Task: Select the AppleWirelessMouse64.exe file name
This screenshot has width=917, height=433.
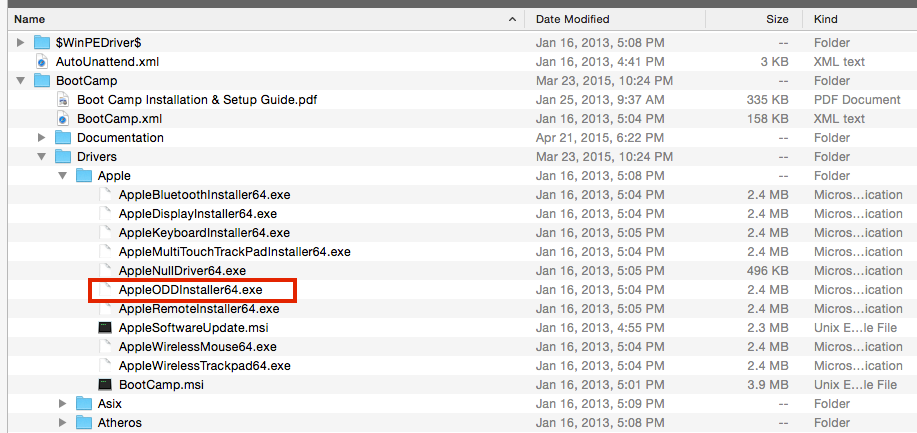Action: pyautogui.click(x=197, y=346)
